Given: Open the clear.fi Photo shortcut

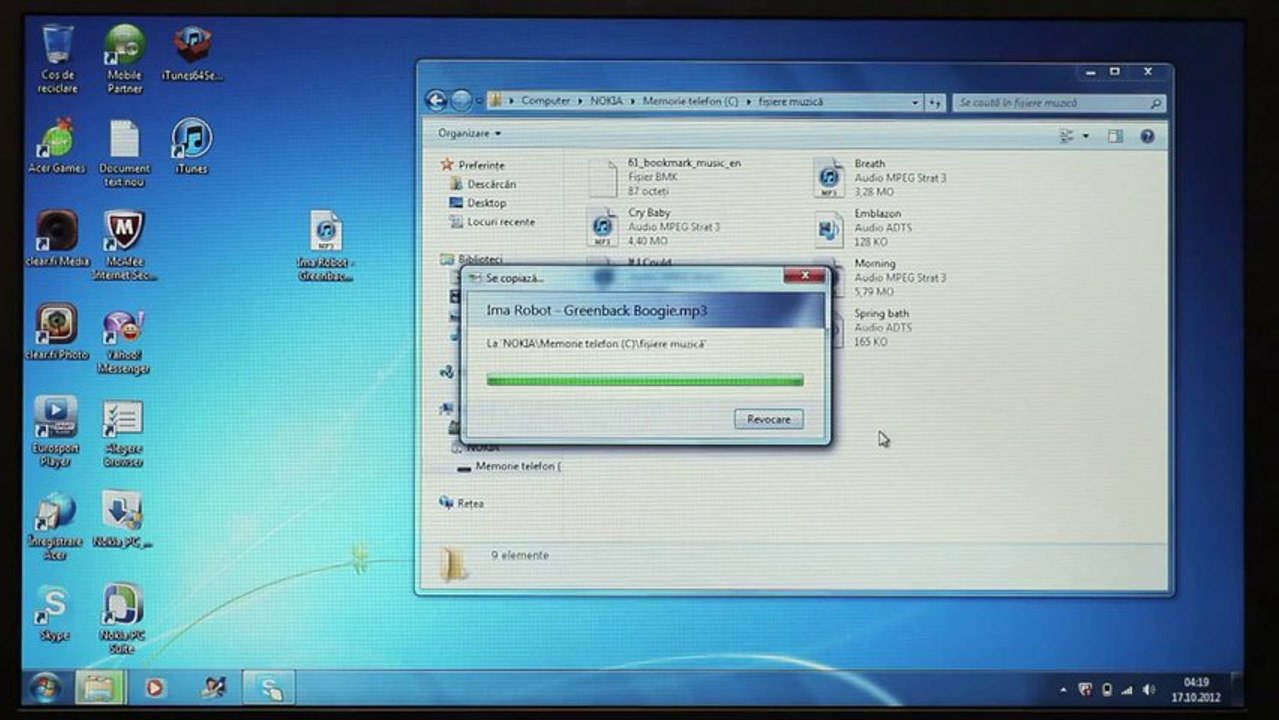Looking at the screenshot, I should pos(57,331).
